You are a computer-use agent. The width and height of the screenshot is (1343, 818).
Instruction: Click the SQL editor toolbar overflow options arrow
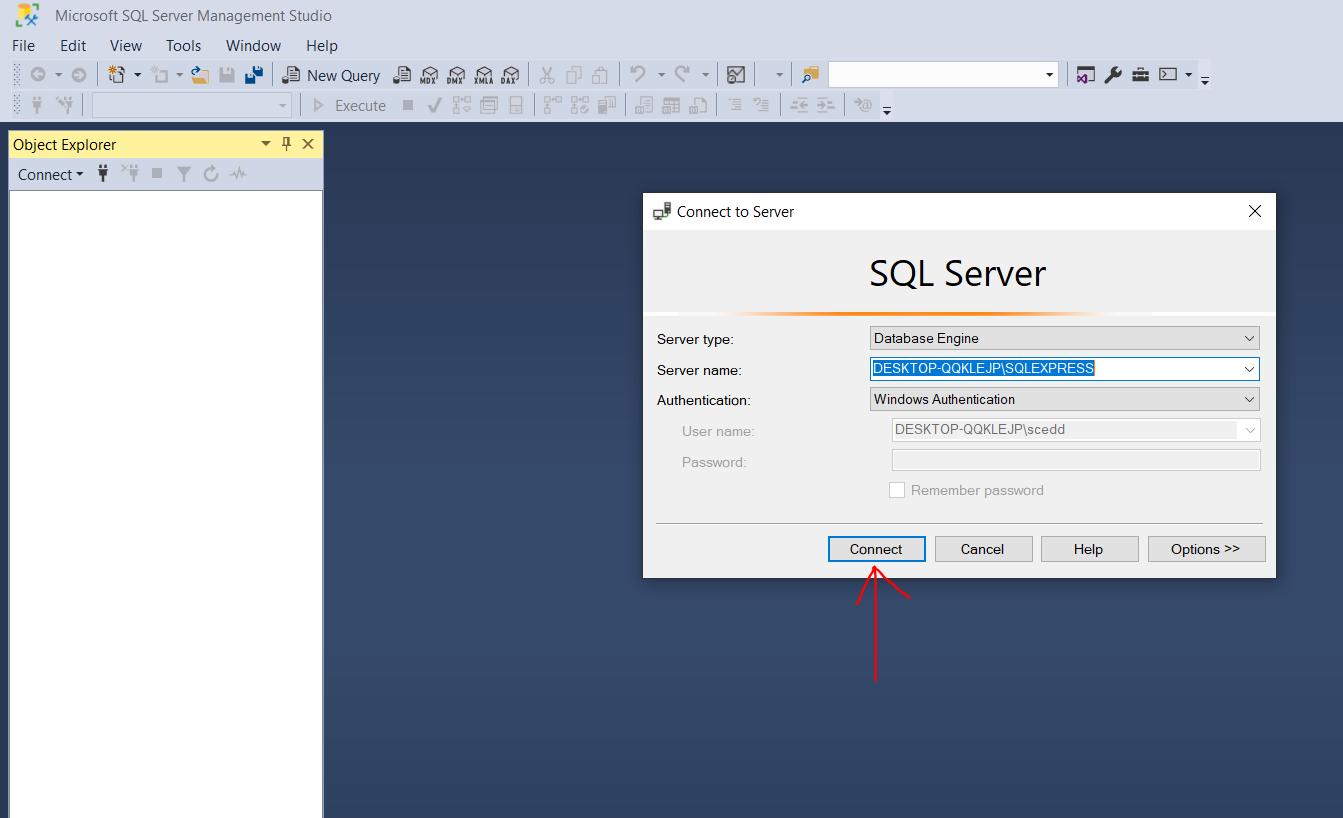(x=886, y=109)
